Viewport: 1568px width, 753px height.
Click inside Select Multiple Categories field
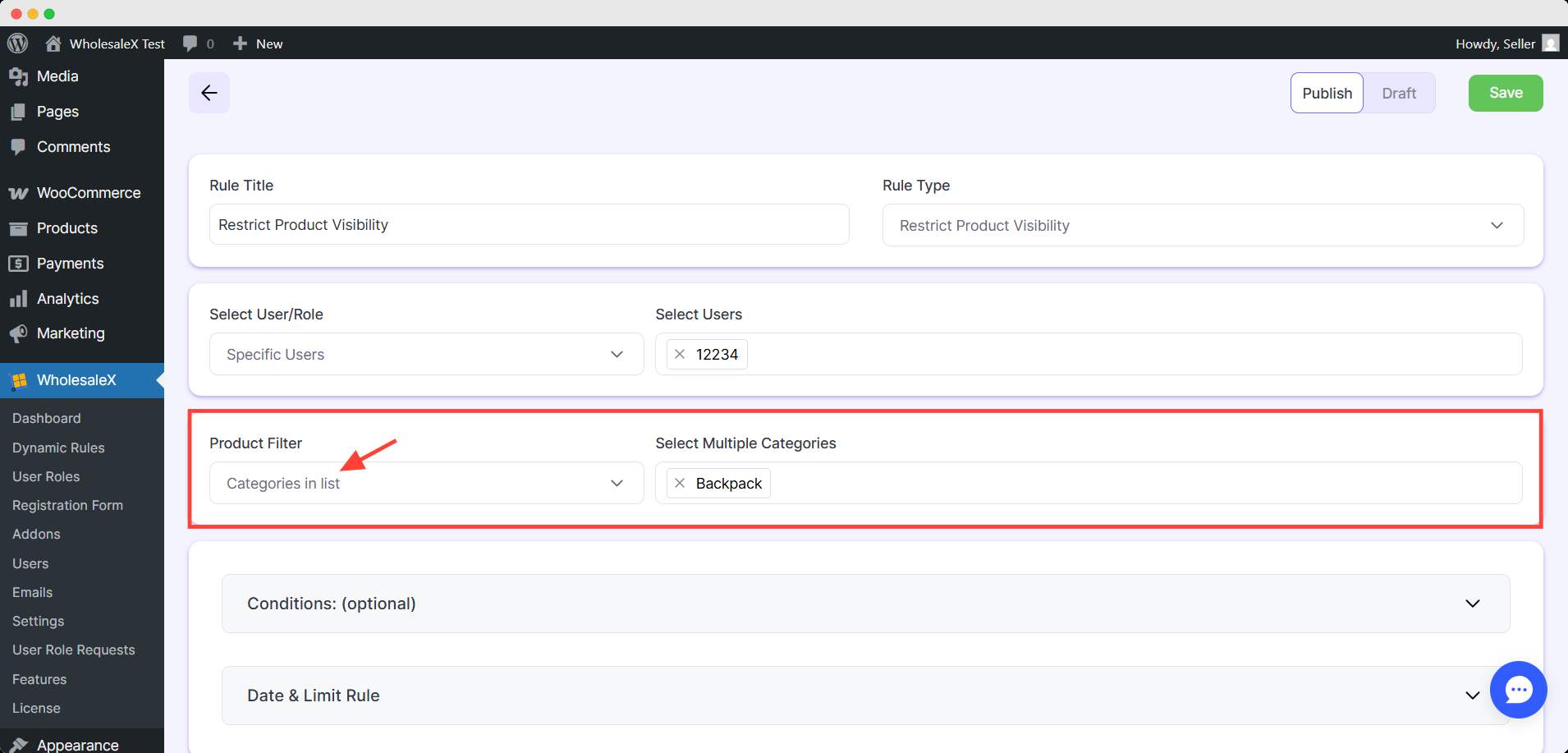click(1089, 483)
